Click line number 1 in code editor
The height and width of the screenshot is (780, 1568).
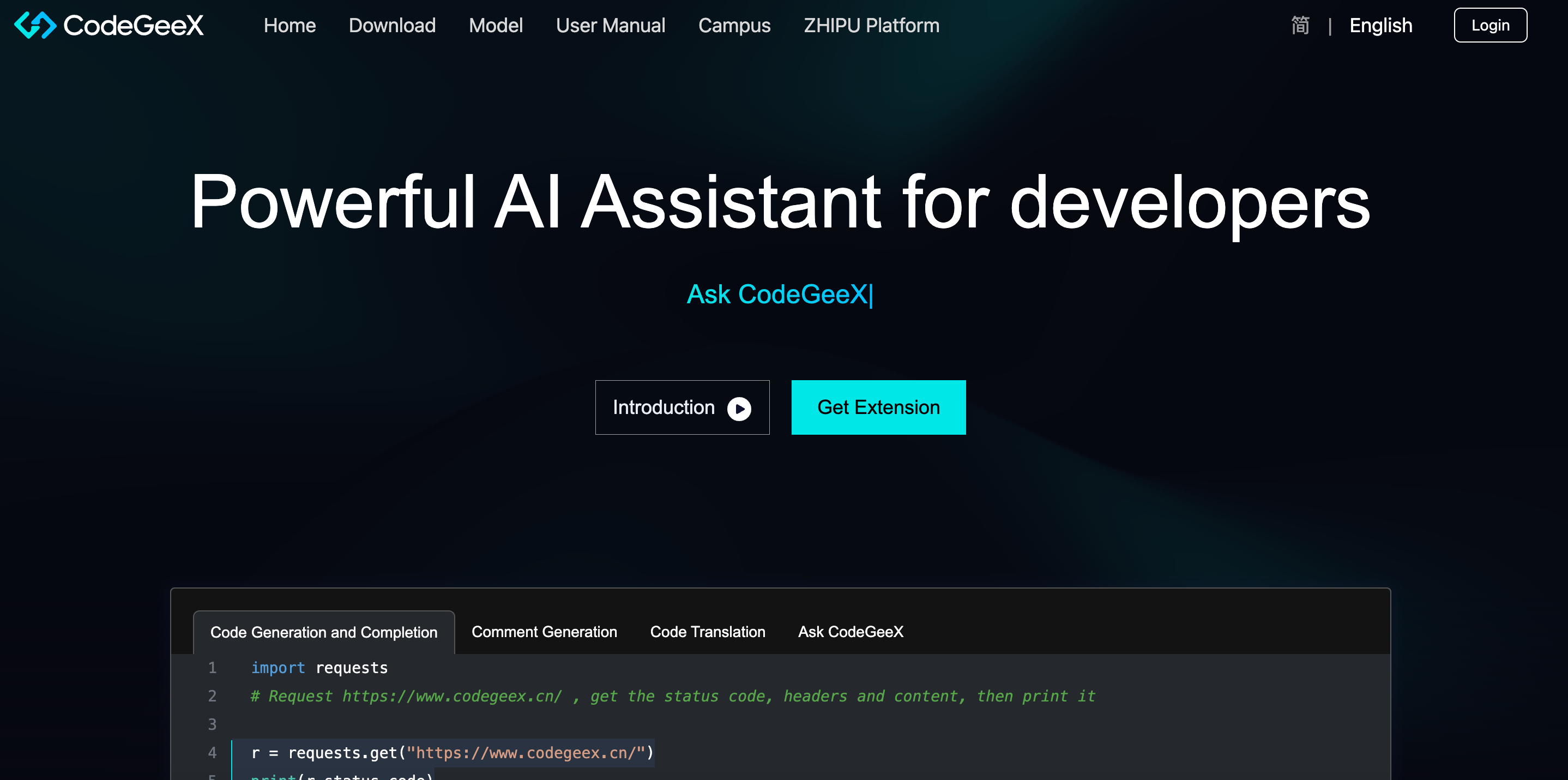point(213,667)
